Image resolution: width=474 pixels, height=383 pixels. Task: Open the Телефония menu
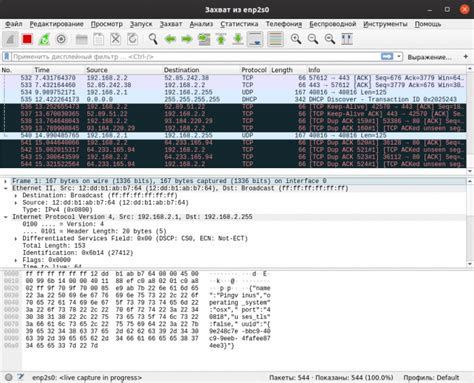click(284, 24)
